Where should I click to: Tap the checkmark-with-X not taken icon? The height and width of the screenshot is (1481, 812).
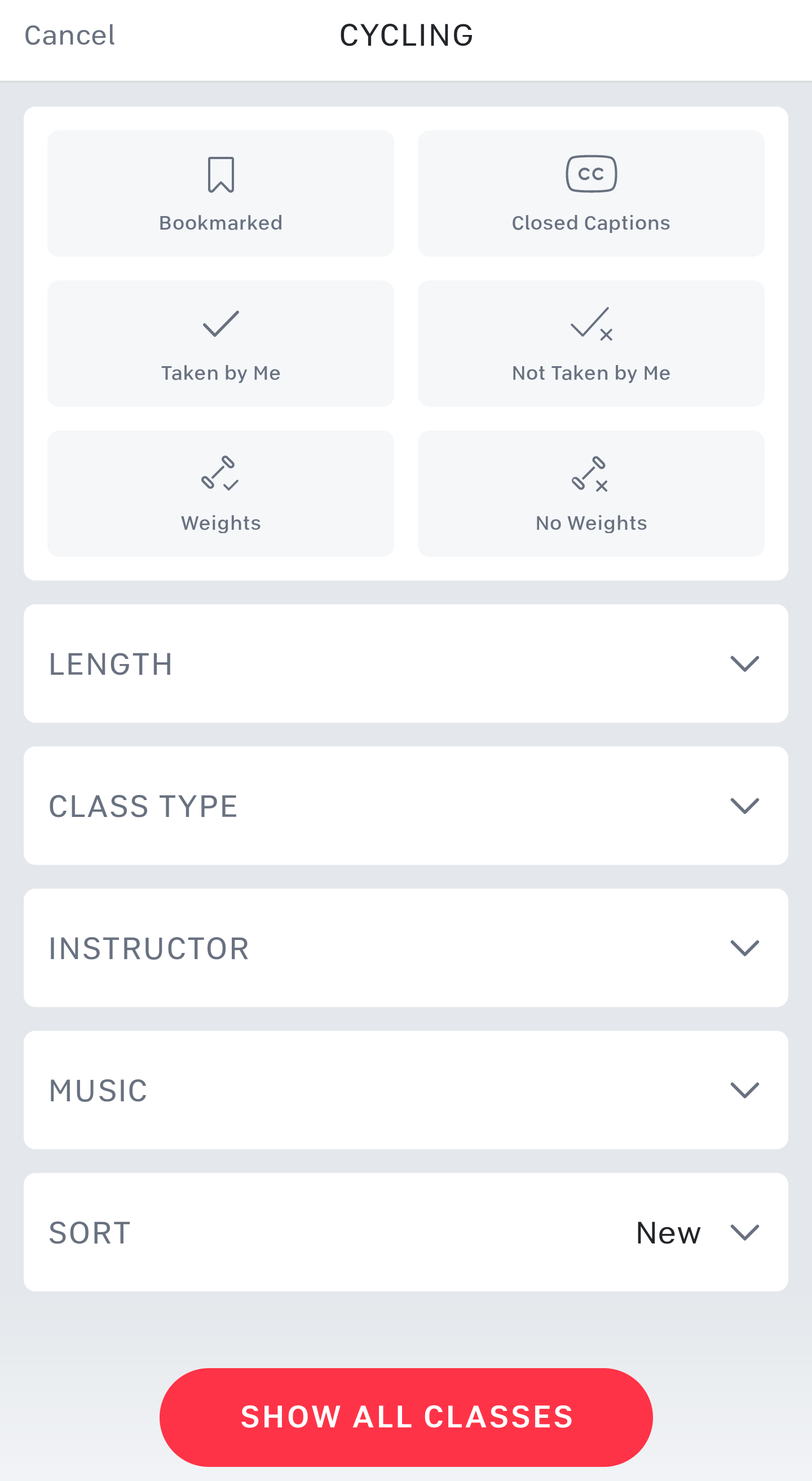591,324
